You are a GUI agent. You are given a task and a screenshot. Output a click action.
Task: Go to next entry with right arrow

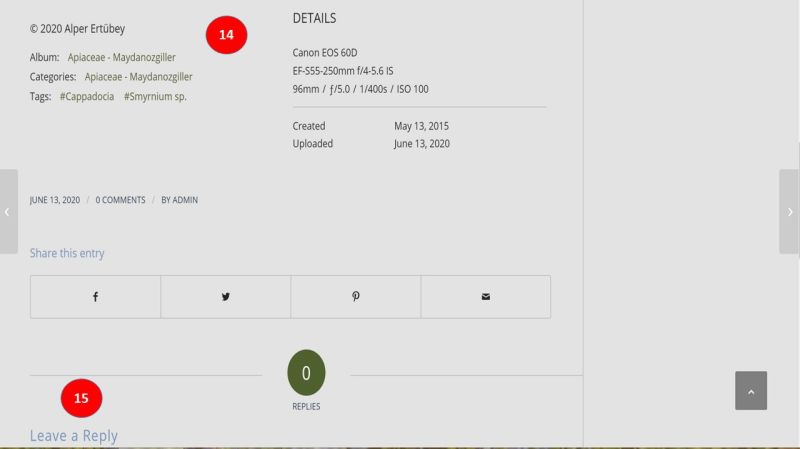click(x=790, y=212)
